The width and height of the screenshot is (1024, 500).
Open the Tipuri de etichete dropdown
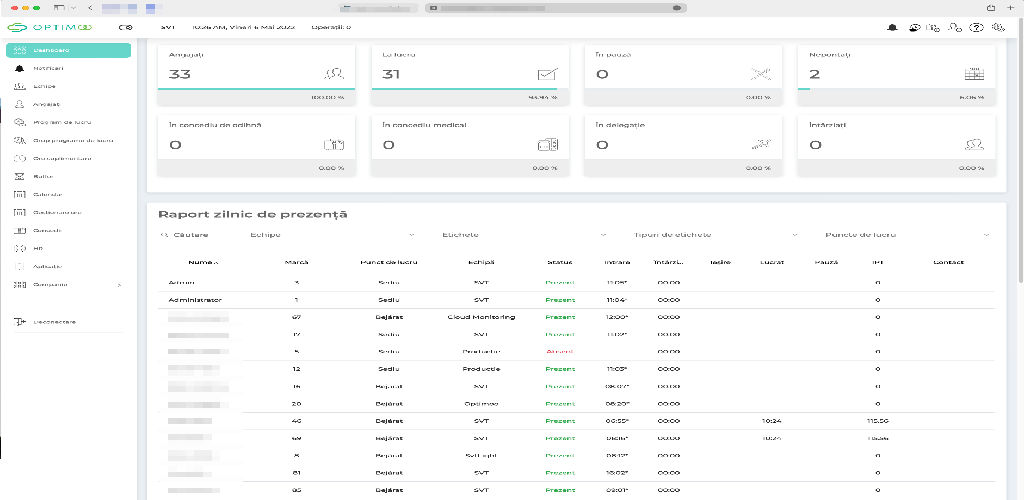[x=716, y=234]
